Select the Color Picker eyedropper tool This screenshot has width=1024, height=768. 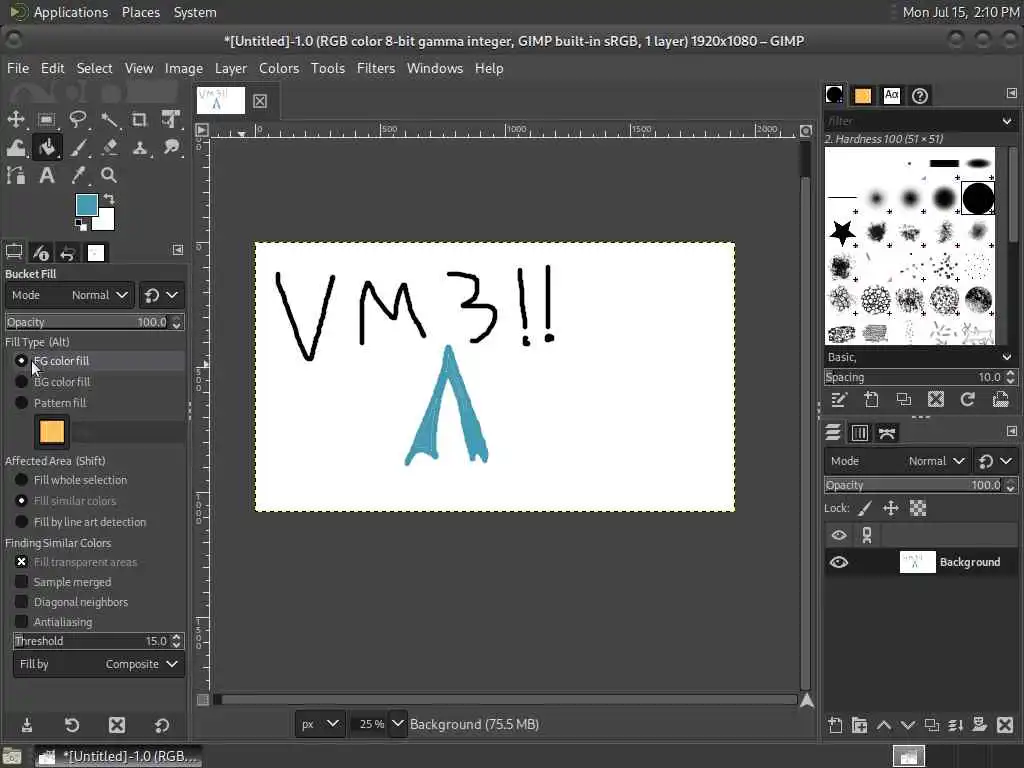pyautogui.click(x=78, y=175)
